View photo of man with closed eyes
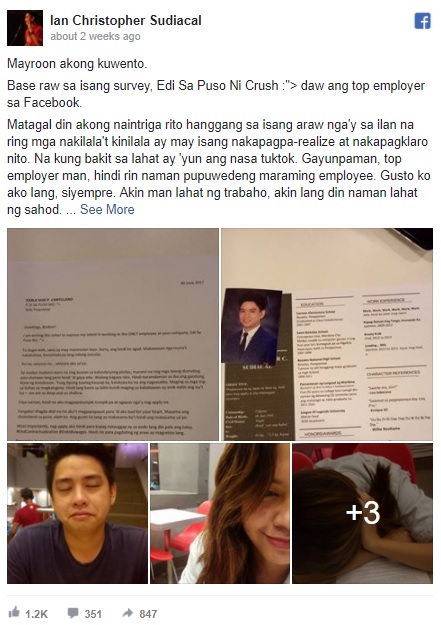441x625 pixels. click(x=77, y=513)
